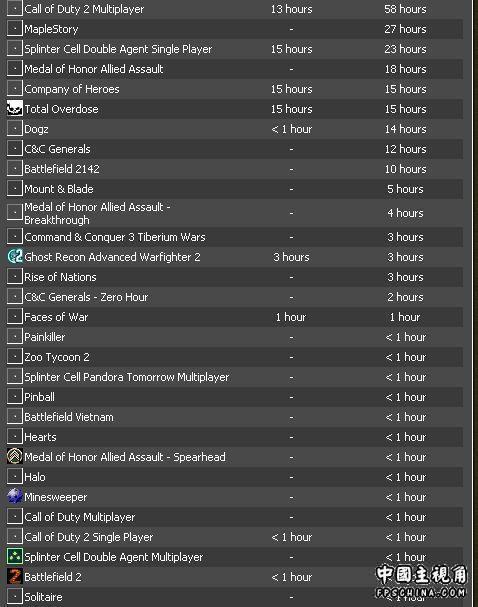Click the placeholder icon beside Pinball
The image size is (478, 607).
coord(15,397)
